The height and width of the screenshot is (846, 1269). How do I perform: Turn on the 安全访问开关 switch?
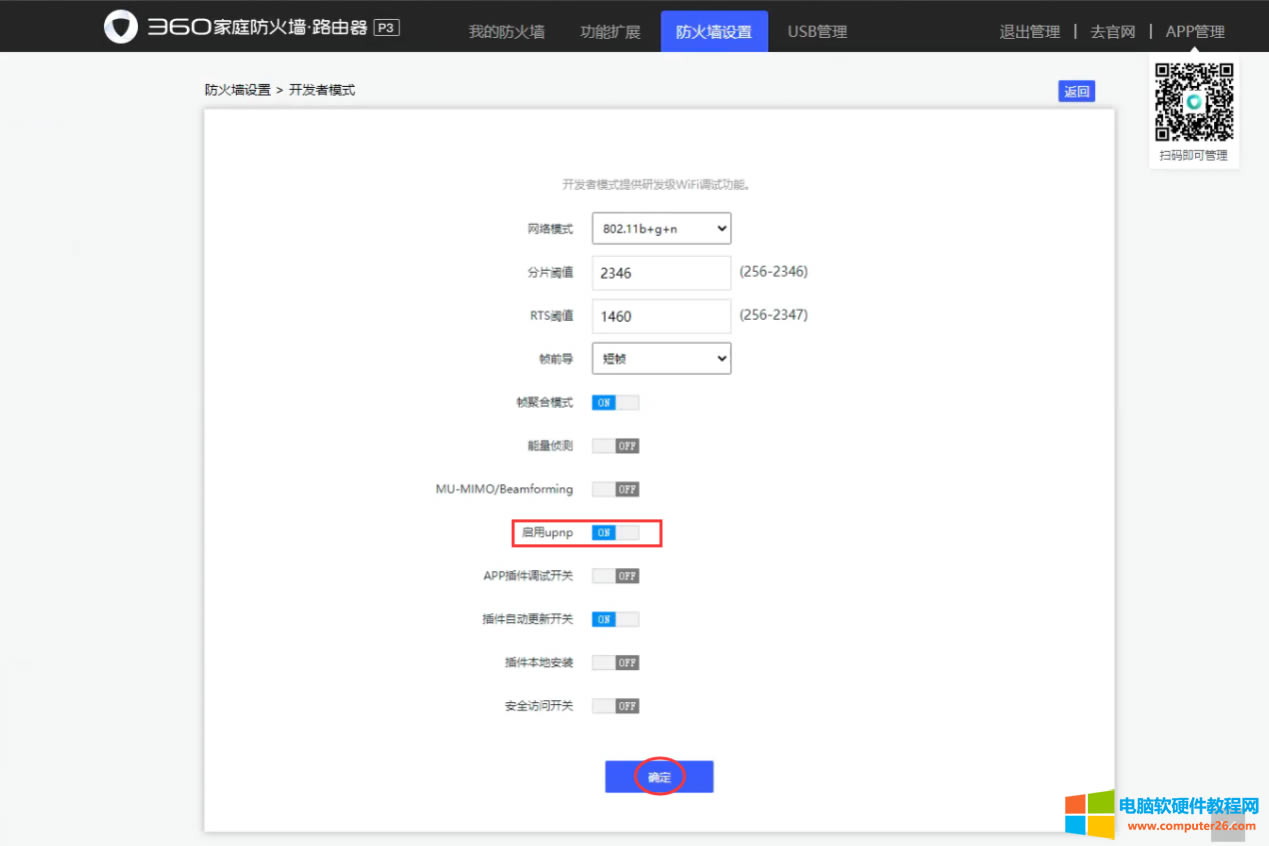(615, 705)
